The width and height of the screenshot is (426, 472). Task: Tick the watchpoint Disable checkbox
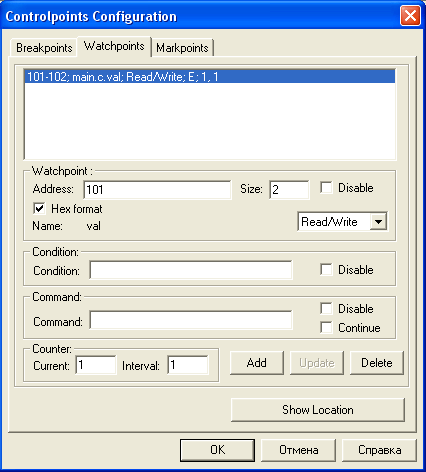(x=326, y=188)
